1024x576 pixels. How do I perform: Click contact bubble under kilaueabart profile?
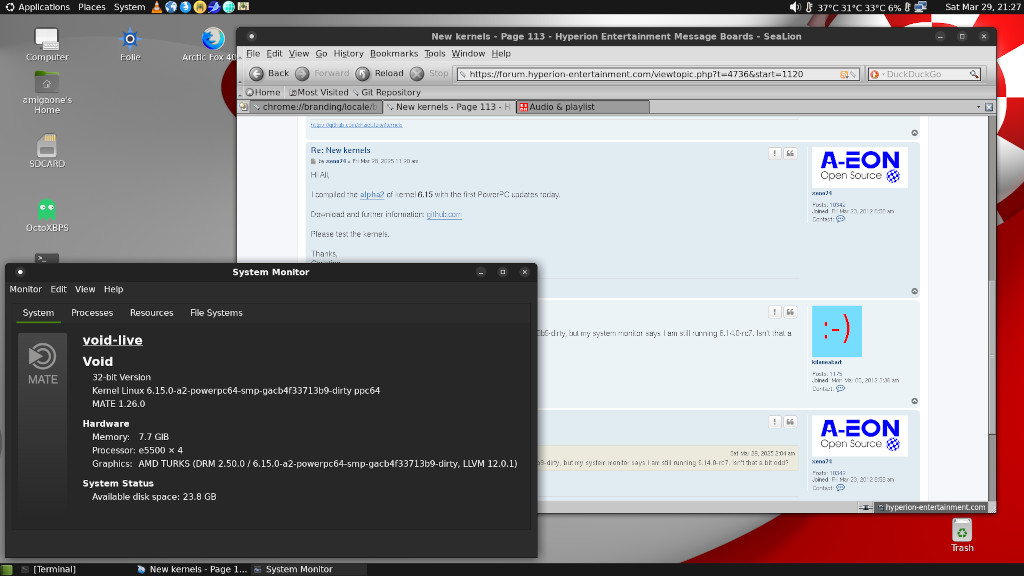[x=840, y=389]
